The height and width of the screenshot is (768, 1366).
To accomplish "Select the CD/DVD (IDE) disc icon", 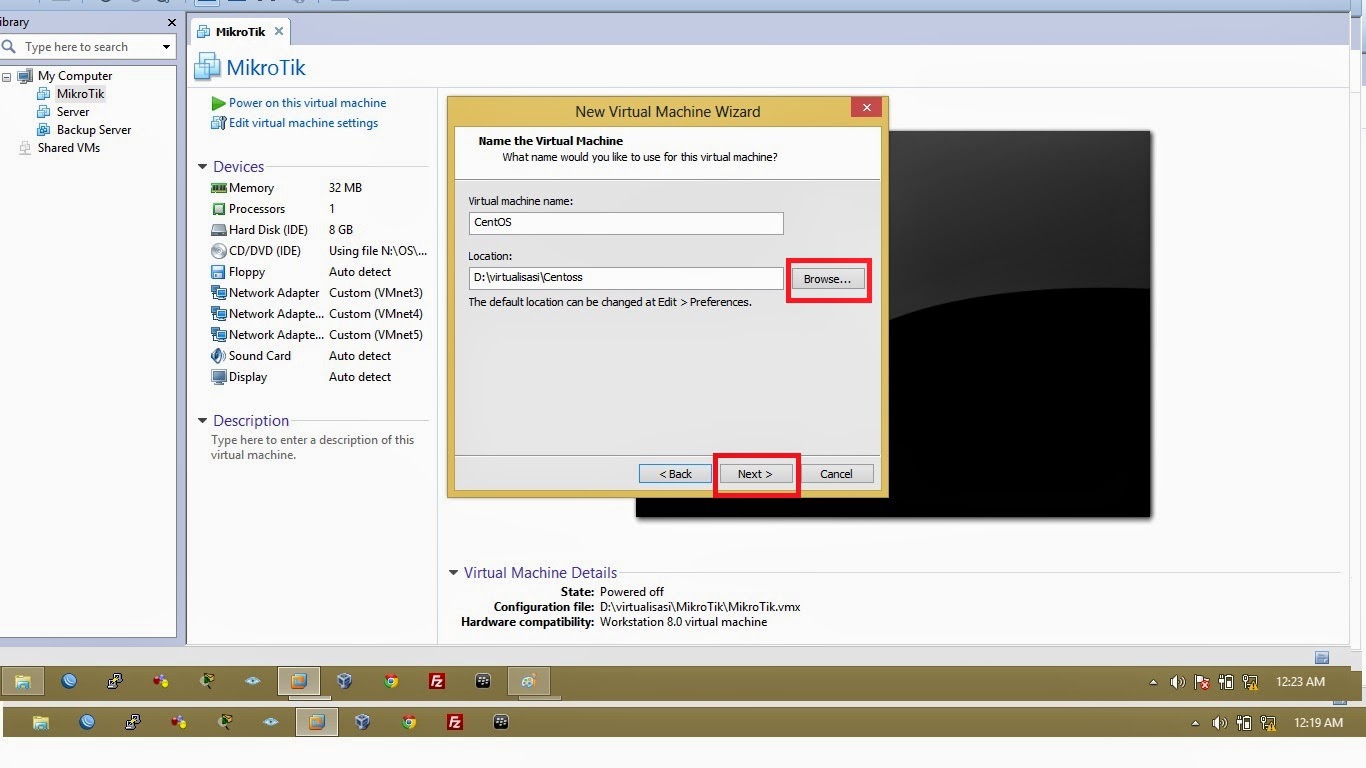I will click(x=219, y=251).
